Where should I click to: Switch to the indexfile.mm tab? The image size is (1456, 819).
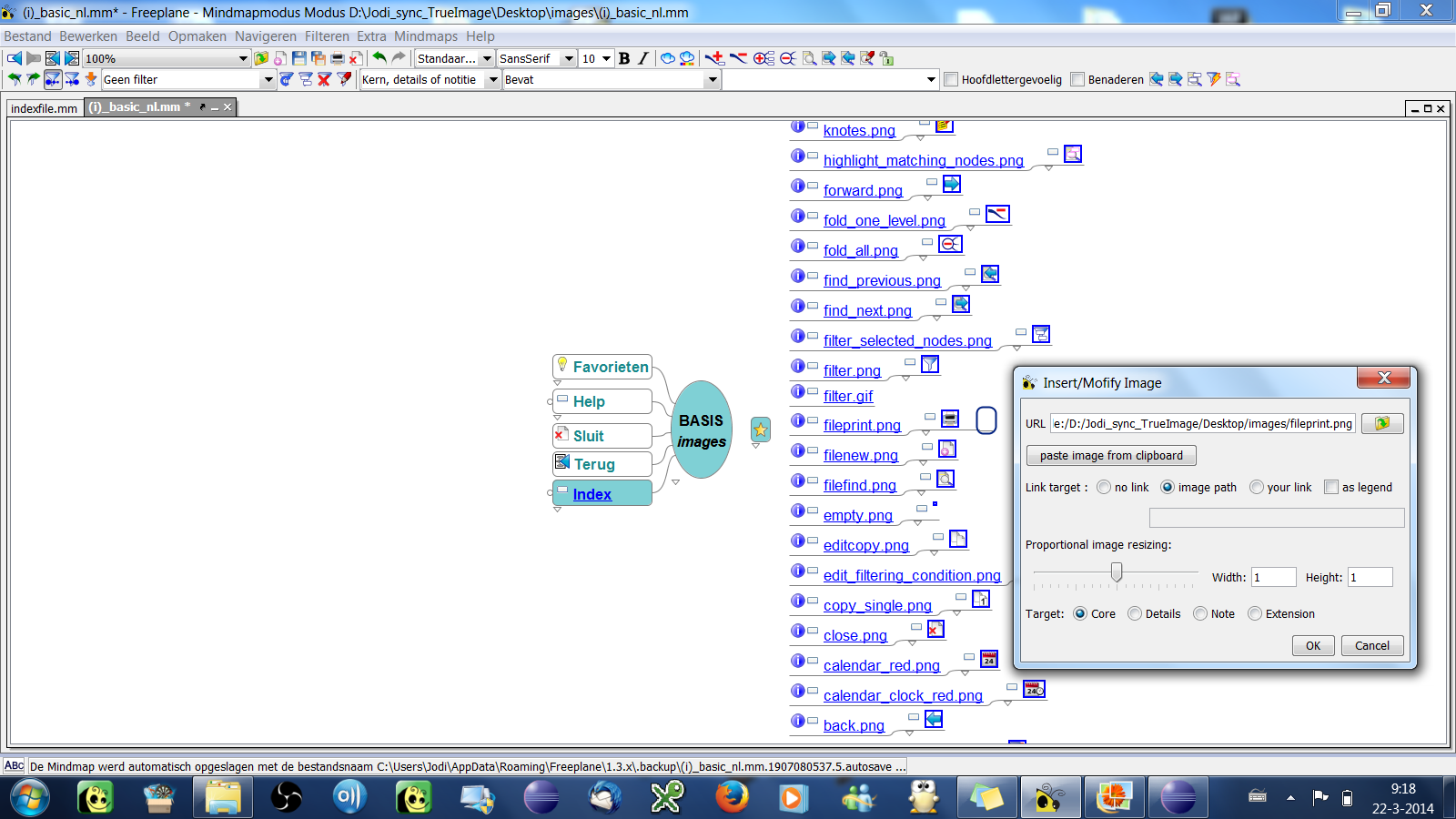[x=44, y=106]
